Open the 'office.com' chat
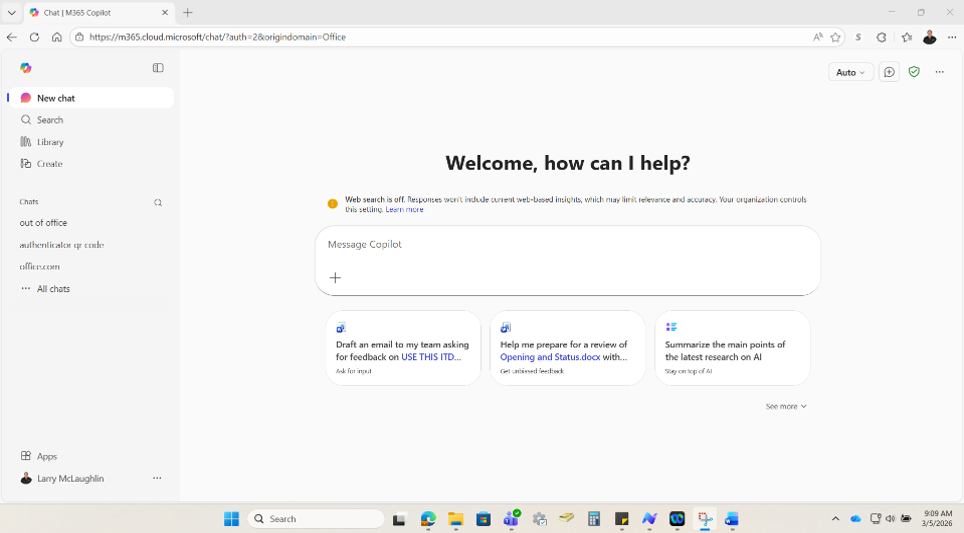Image resolution: width=964 pixels, height=533 pixels. (x=39, y=267)
